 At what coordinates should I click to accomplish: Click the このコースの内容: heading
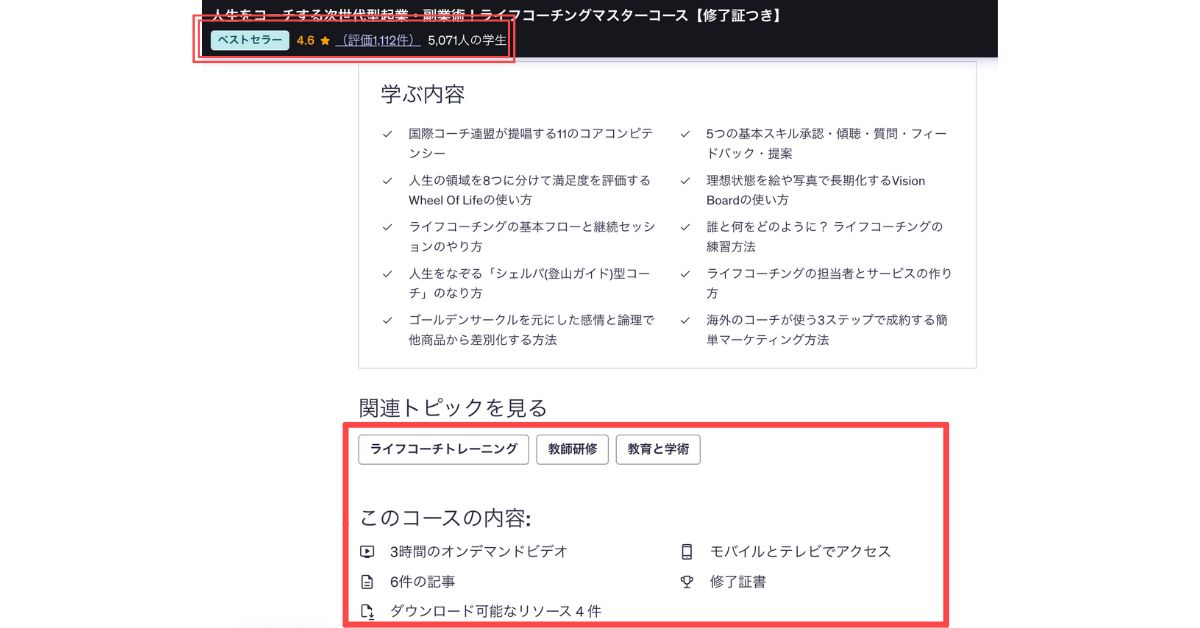pos(445,518)
